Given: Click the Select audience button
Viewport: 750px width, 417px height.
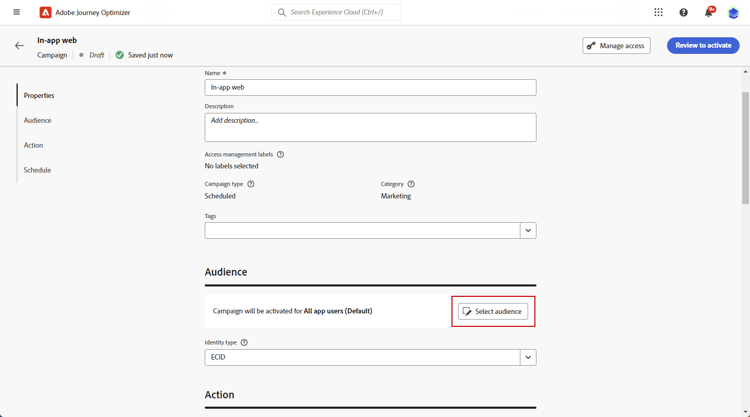Looking at the screenshot, I should (x=493, y=311).
